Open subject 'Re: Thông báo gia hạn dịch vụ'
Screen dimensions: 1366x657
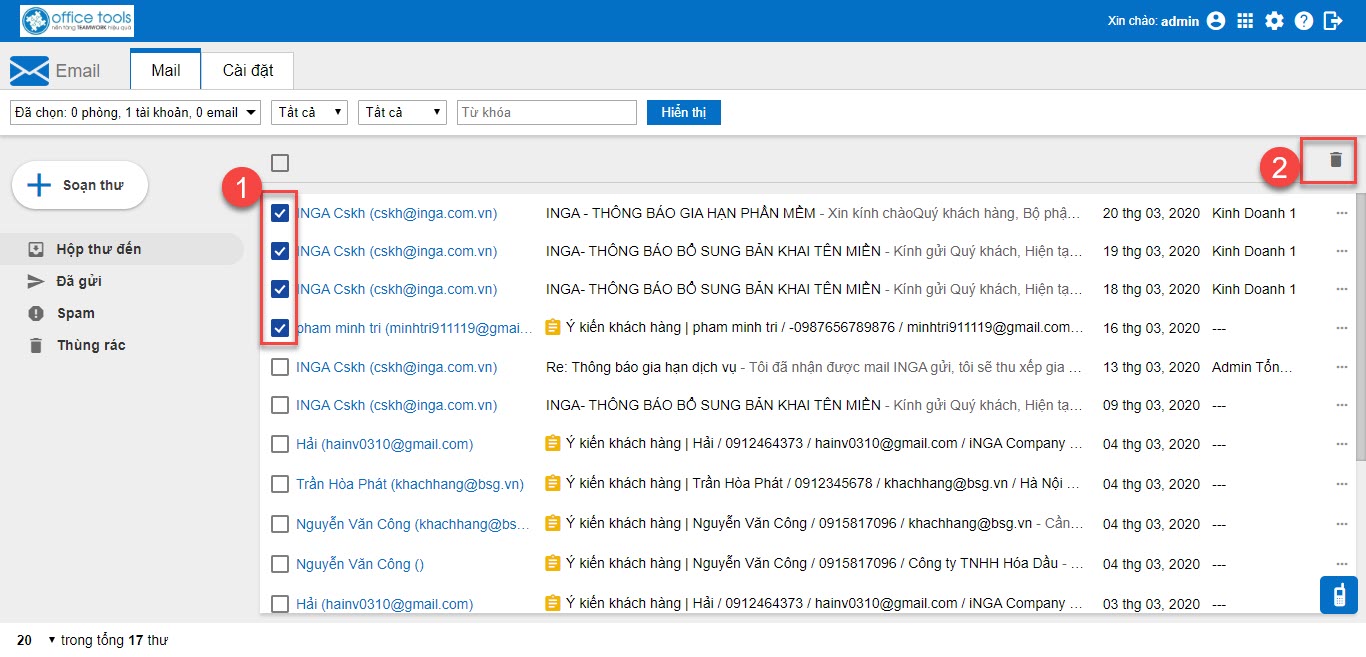(x=641, y=367)
